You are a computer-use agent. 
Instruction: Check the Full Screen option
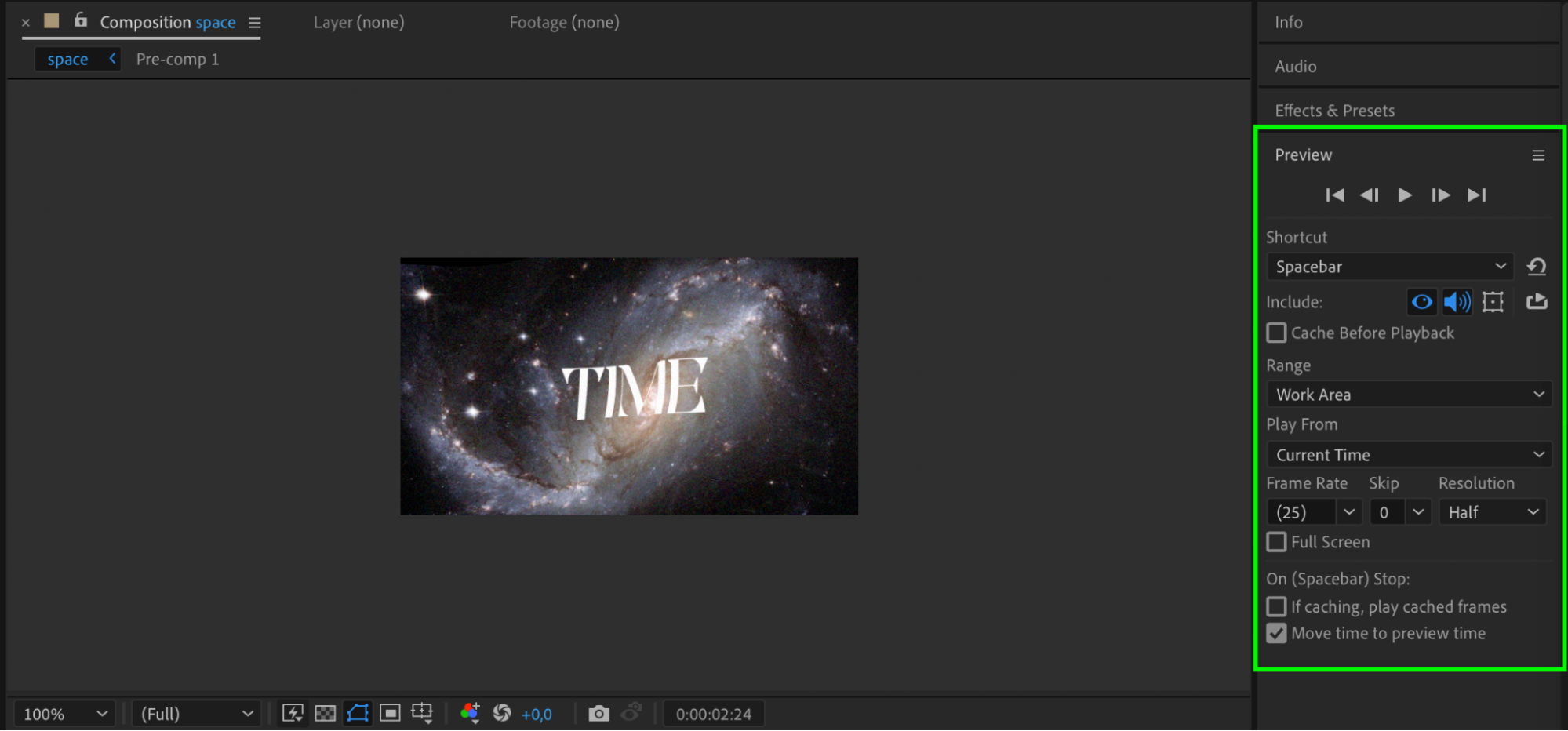click(1276, 542)
